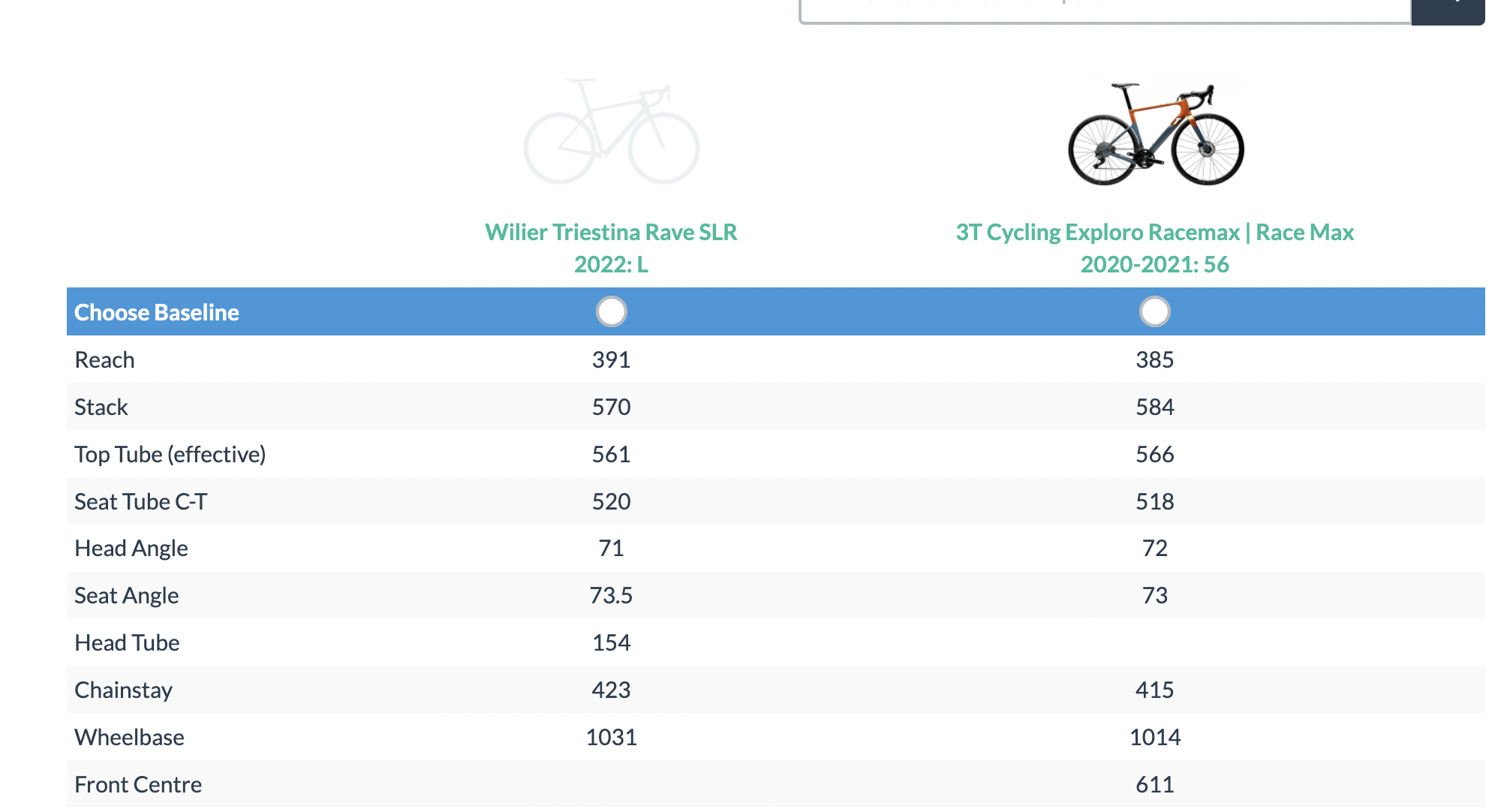Click the Seat Angle row label
Screen dimensions: 1510x812
click(x=127, y=596)
